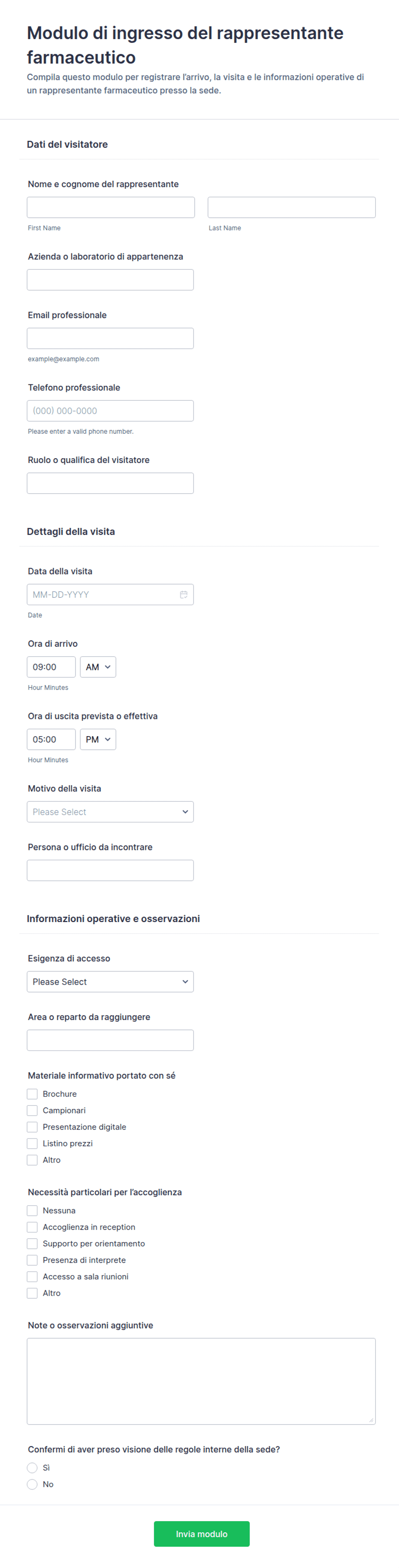Image resolution: width=399 pixels, height=1568 pixels.
Task: Enable Presenza di interprete checkbox
Action: coord(32,1260)
